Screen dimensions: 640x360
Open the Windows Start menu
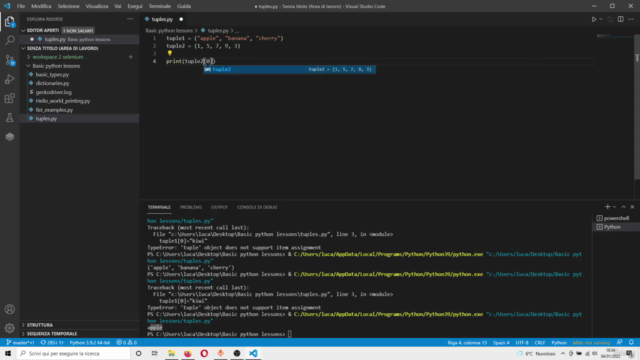[x=8, y=353]
